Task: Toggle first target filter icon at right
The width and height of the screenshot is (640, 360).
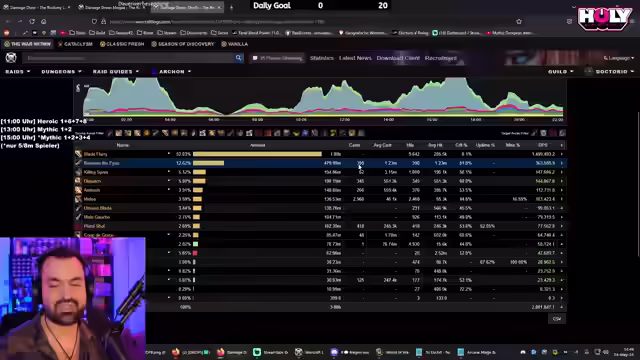Action: coord(534,133)
